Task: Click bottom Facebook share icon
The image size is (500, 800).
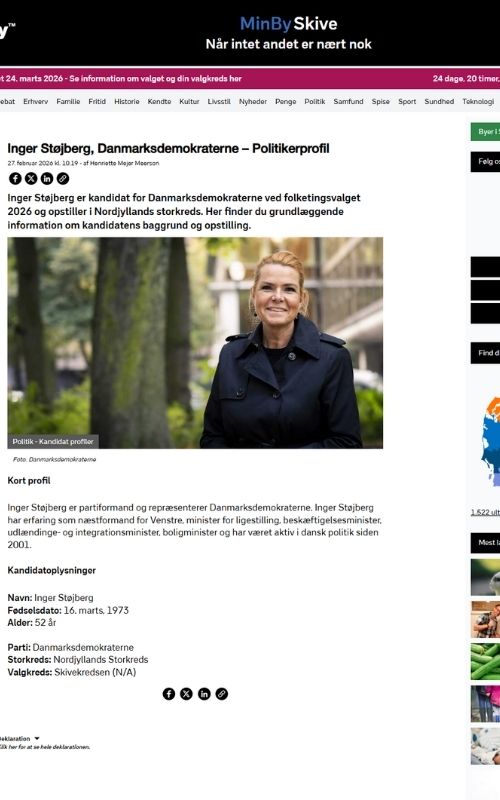Action: 168,694
